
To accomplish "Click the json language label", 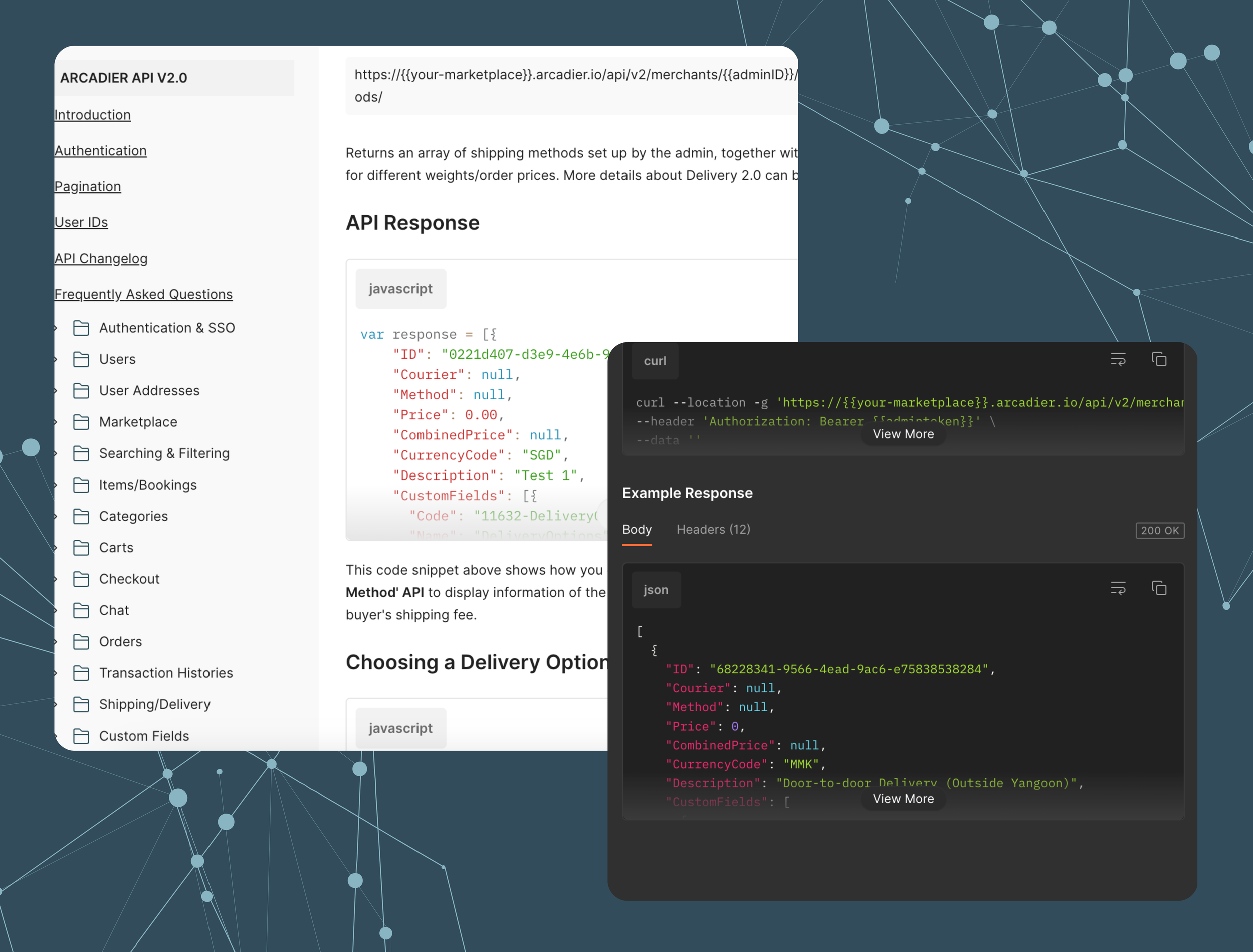I will click(x=656, y=590).
